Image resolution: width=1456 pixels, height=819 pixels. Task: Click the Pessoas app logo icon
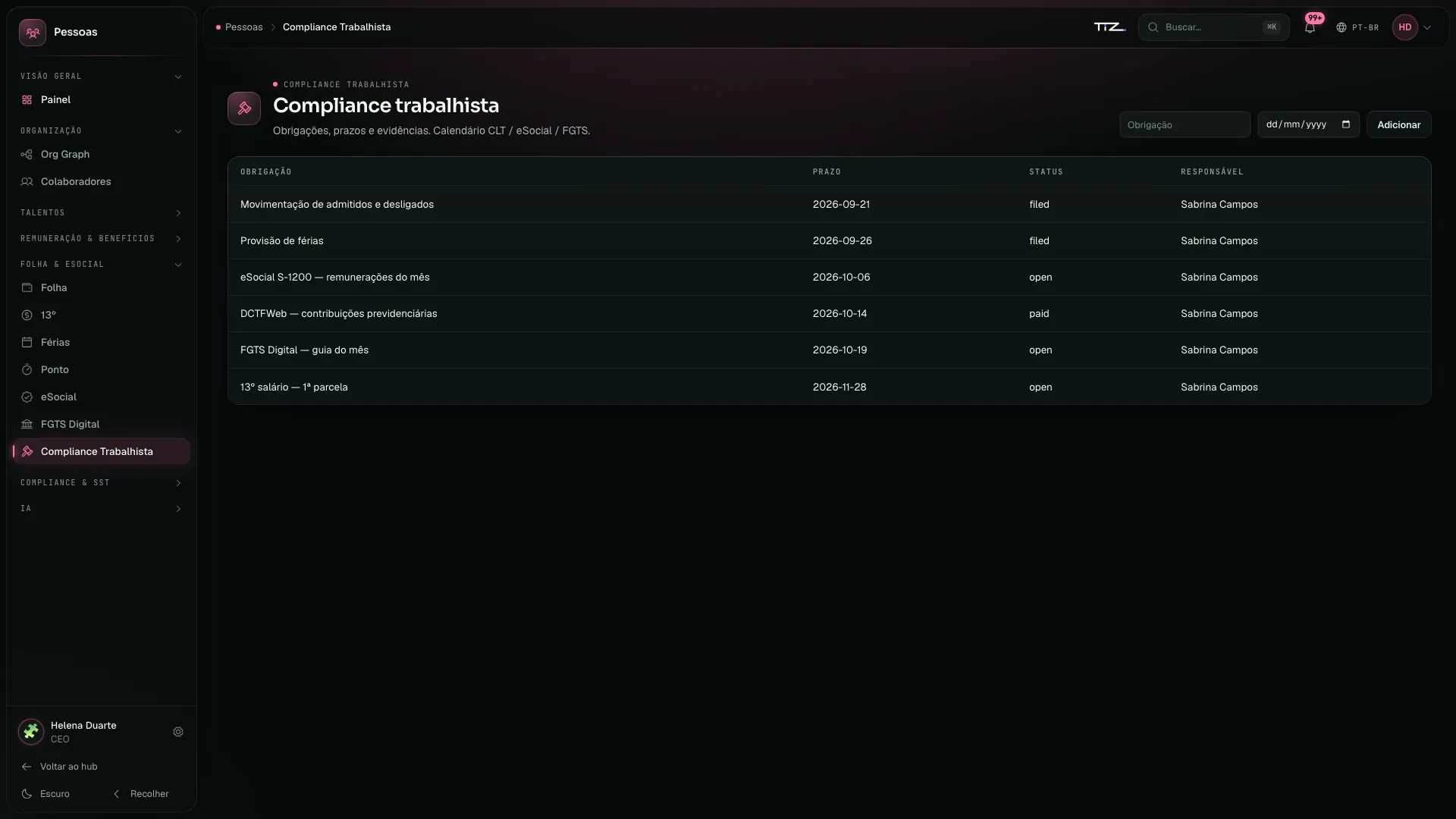[x=33, y=33]
